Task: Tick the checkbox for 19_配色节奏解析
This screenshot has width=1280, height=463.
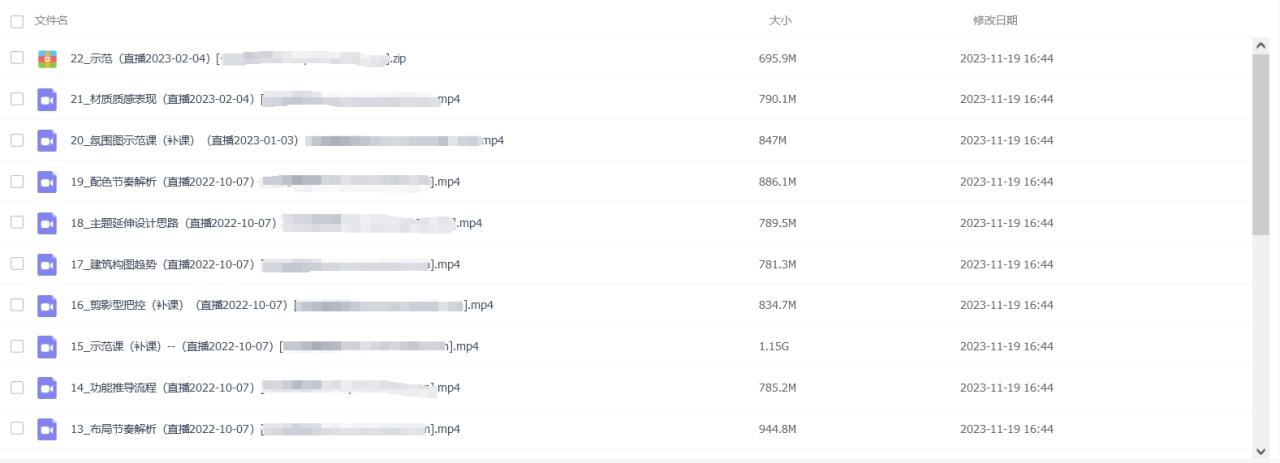Action: point(17,182)
